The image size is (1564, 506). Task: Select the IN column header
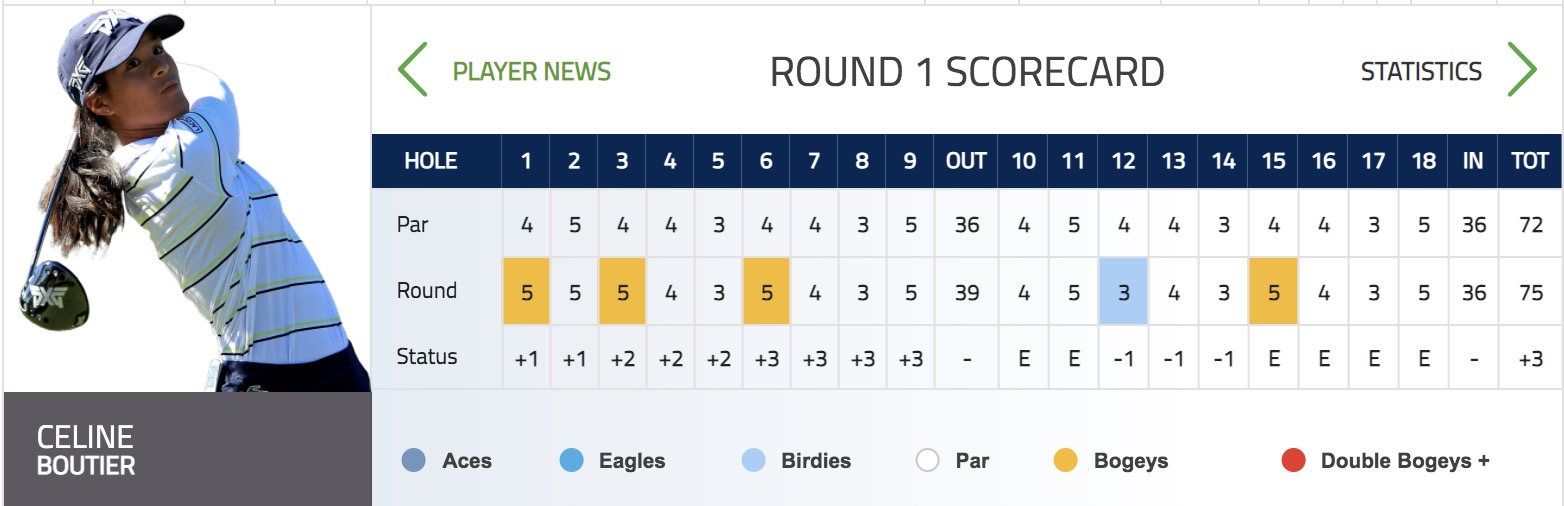(x=1473, y=161)
